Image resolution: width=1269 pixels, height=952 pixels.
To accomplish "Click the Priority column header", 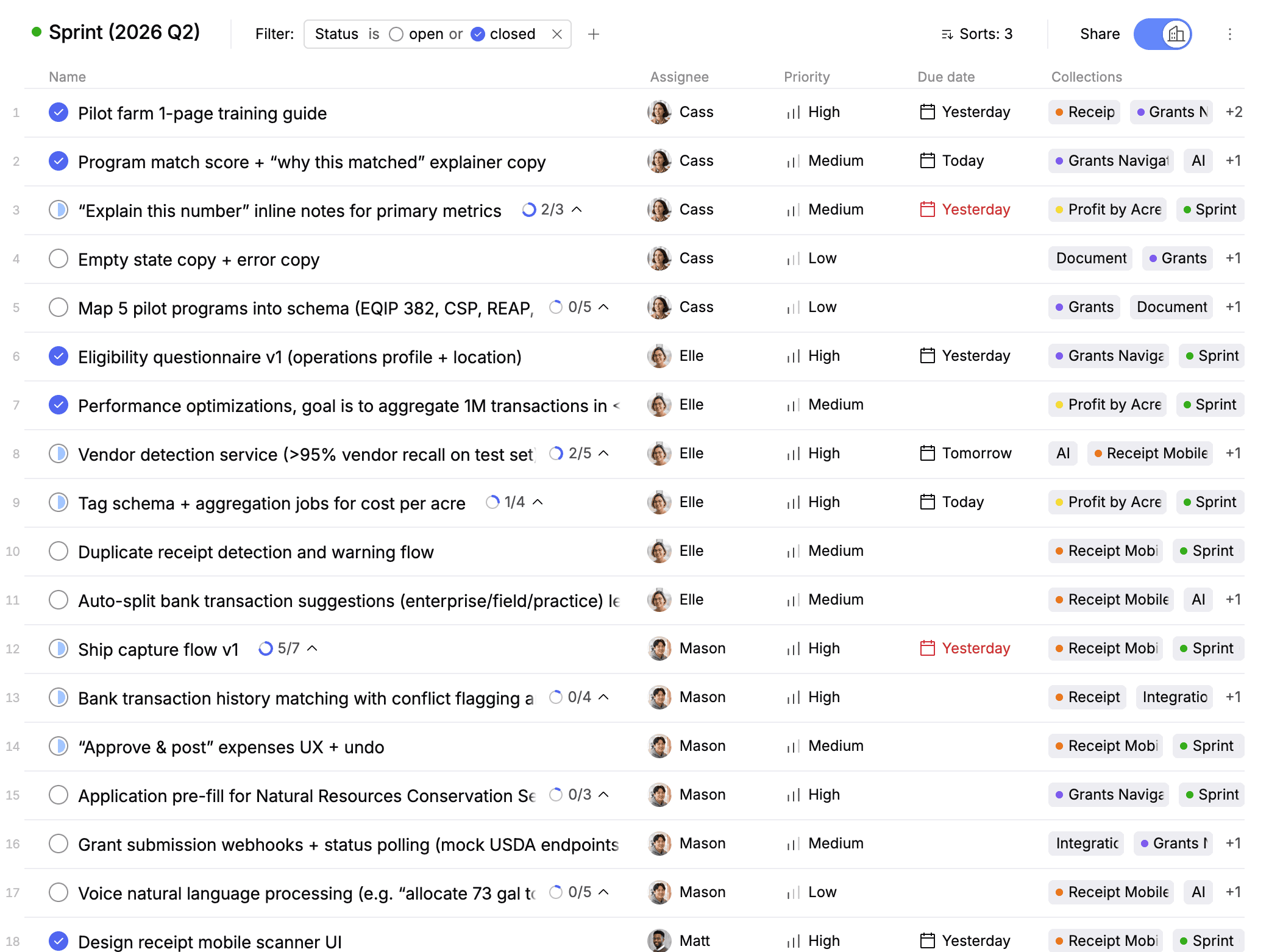I will click(x=806, y=77).
